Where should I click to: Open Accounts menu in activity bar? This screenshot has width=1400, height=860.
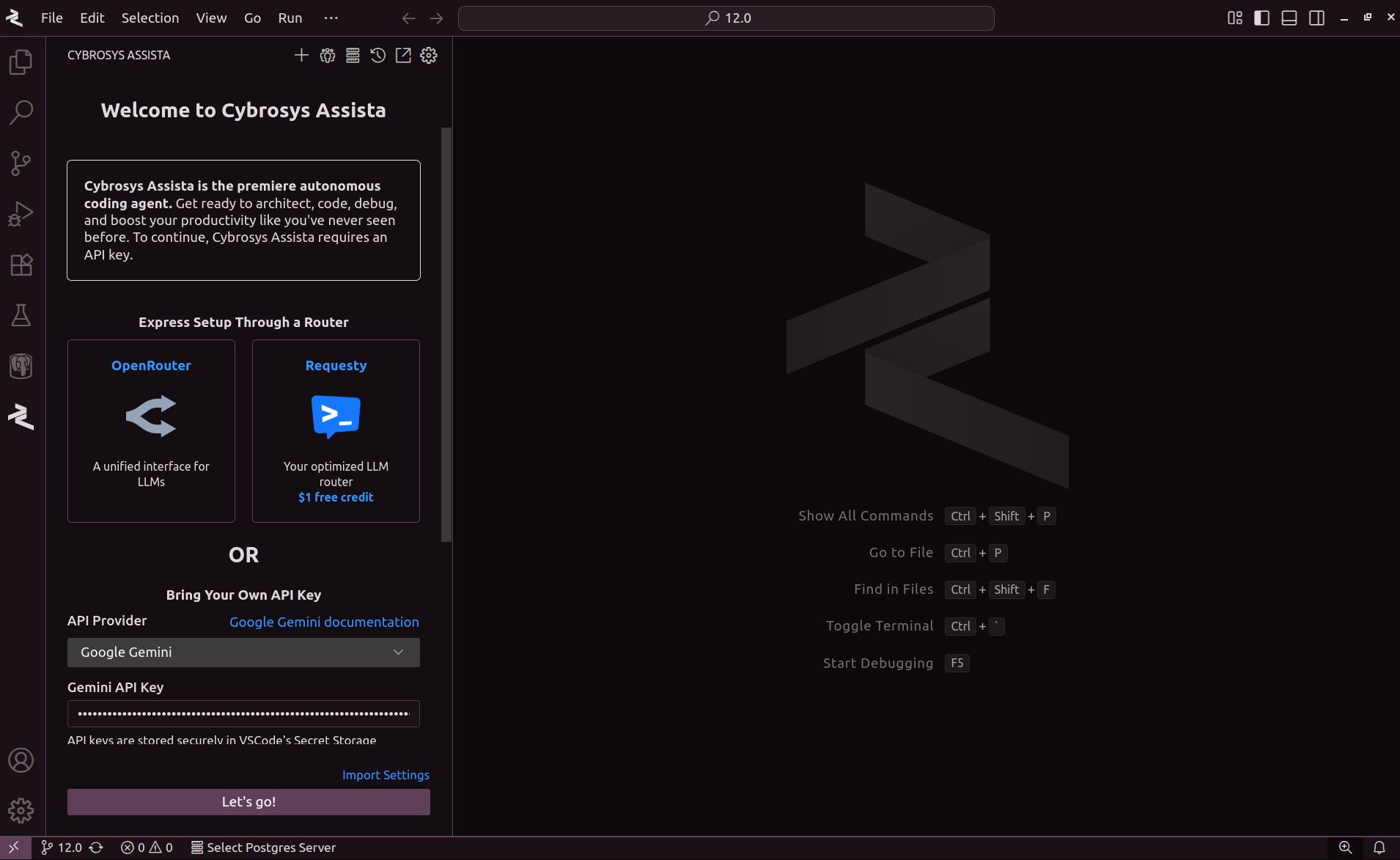coord(21,760)
